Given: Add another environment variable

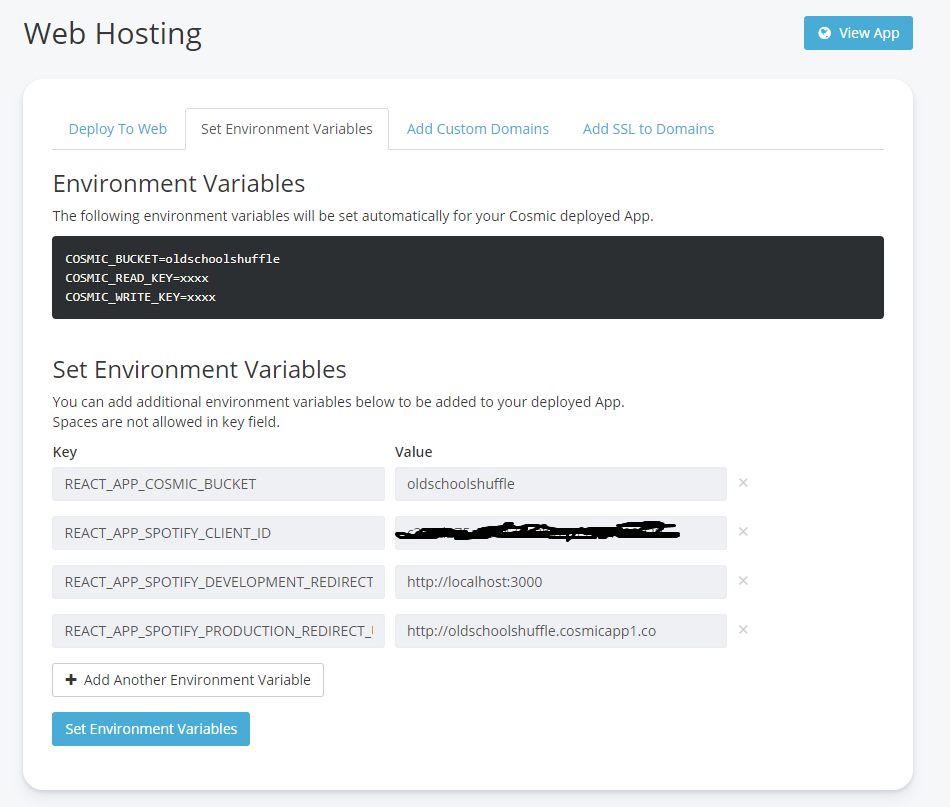Looking at the screenshot, I should click(x=188, y=680).
